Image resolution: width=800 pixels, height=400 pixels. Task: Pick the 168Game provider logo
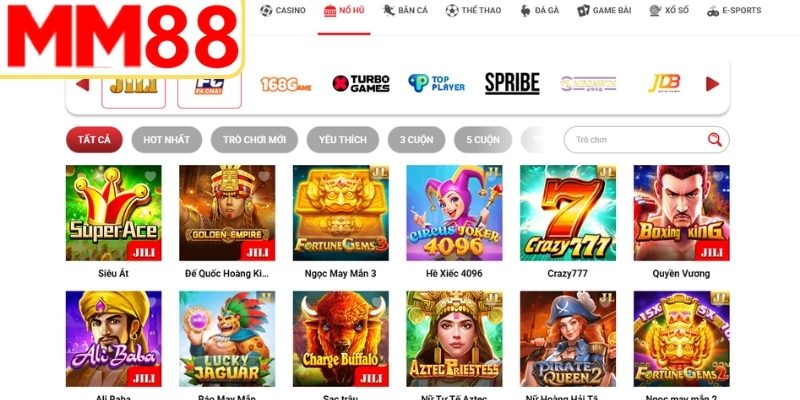click(286, 84)
